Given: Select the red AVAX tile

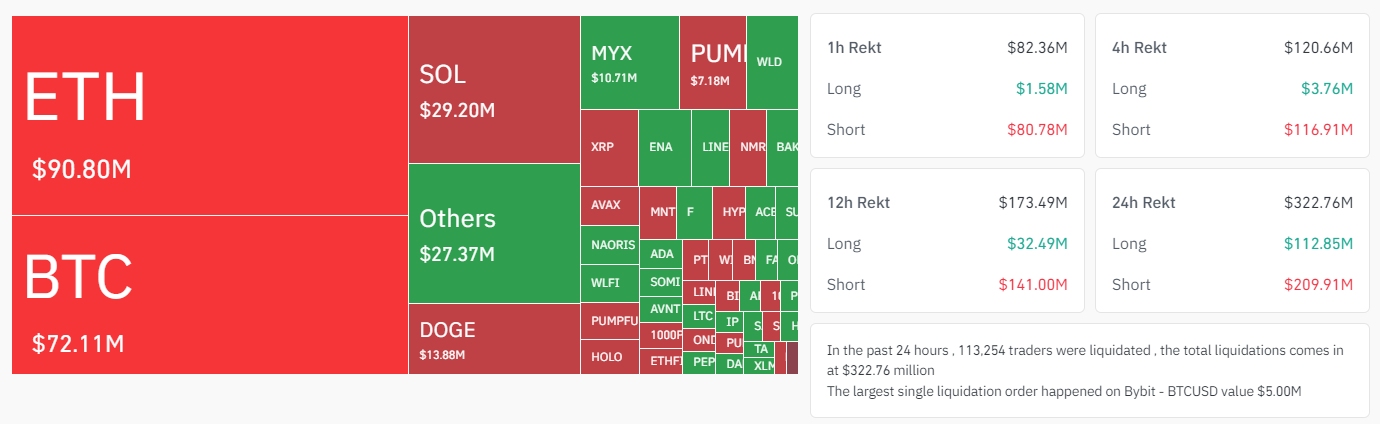Looking at the screenshot, I should point(609,206).
